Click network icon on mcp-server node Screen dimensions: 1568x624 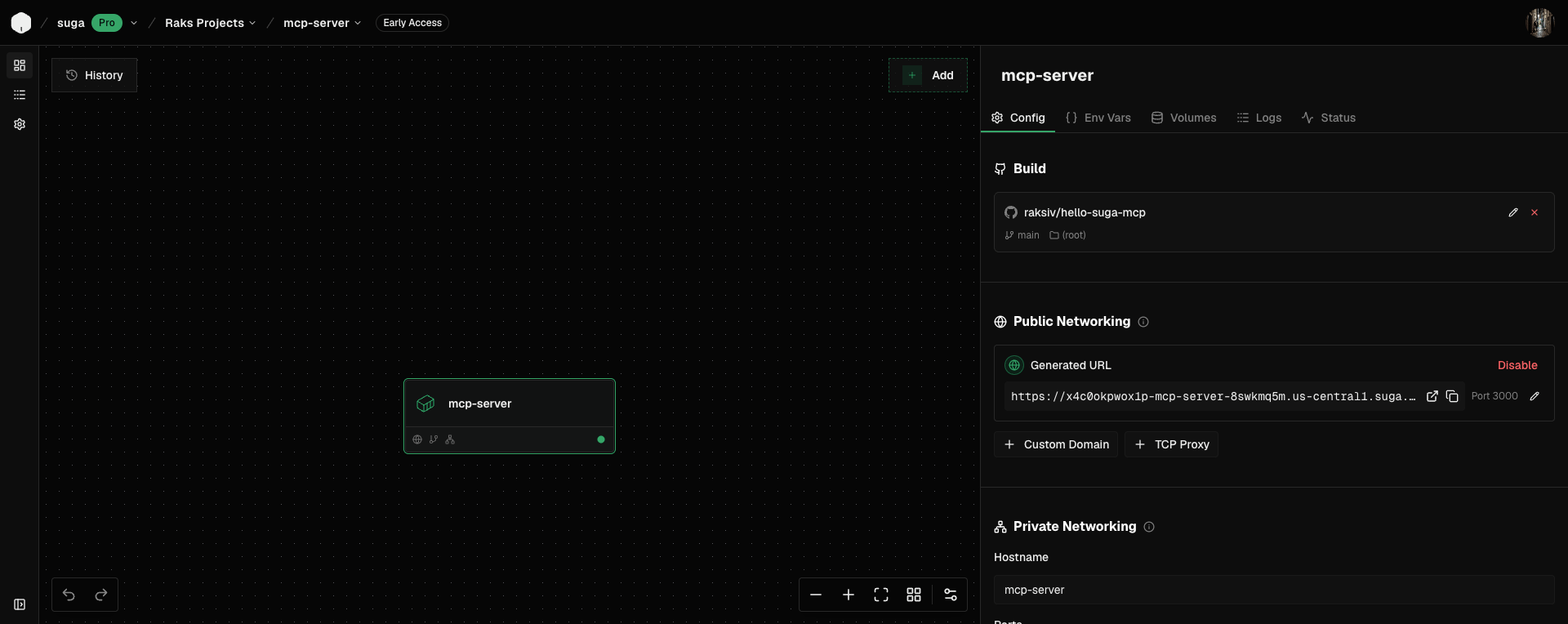click(450, 439)
